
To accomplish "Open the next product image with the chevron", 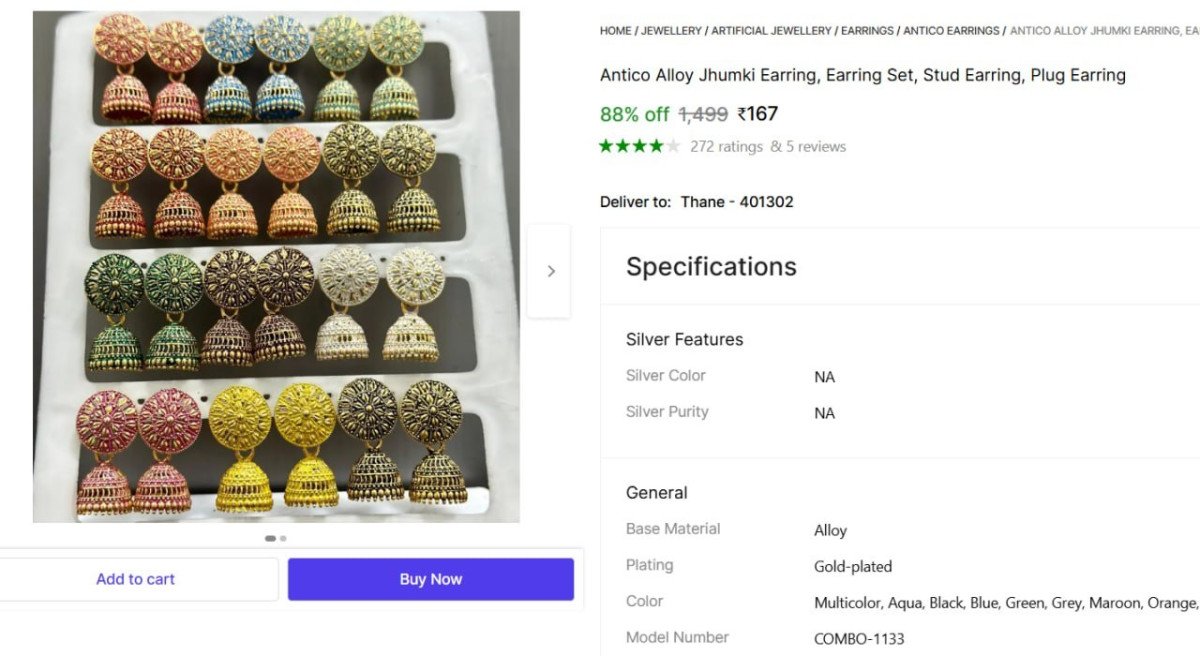I will pos(550,271).
